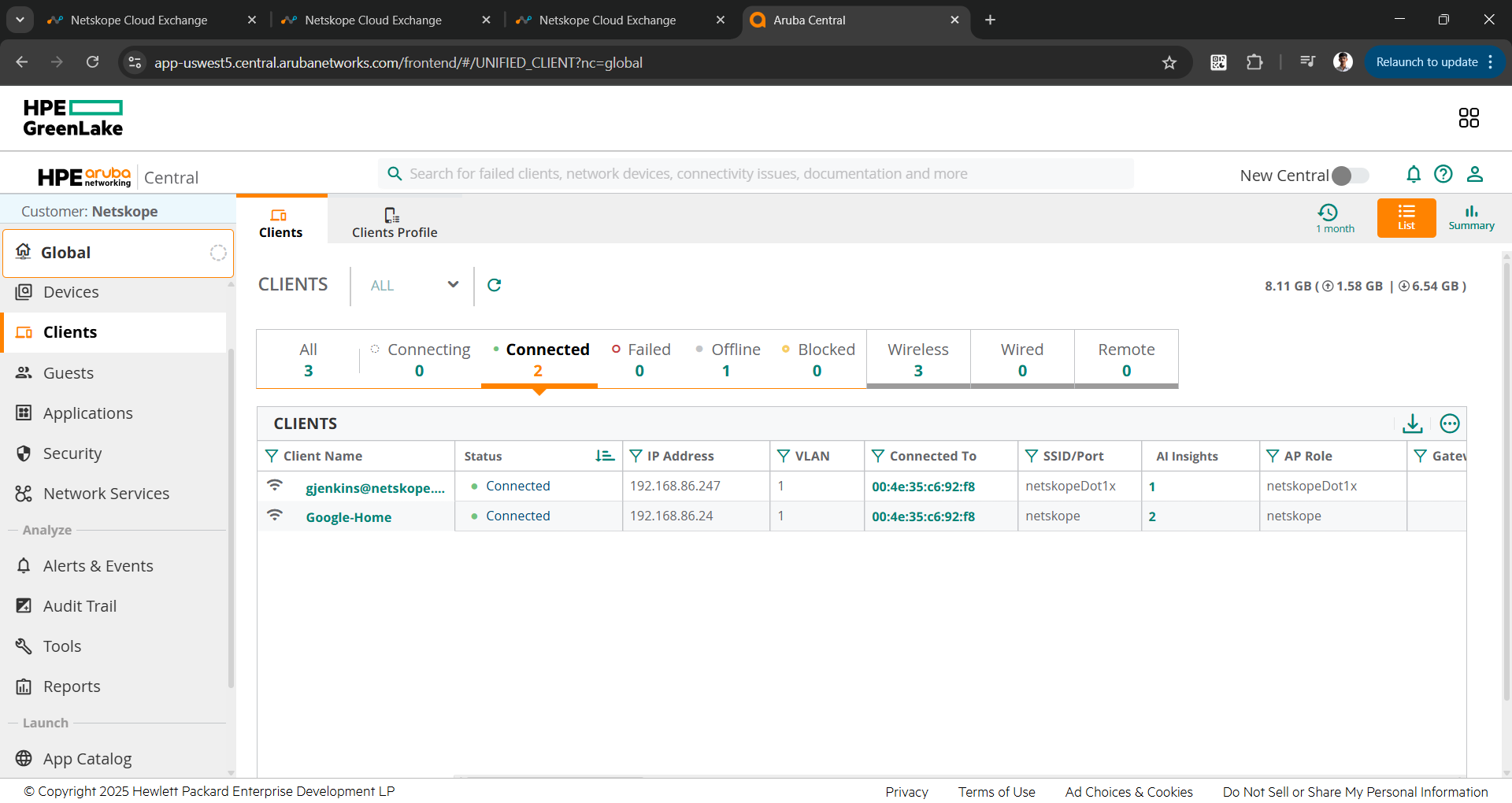This screenshot has height=803, width=1512.
Task: Switch to Summary view
Action: 1471,218
